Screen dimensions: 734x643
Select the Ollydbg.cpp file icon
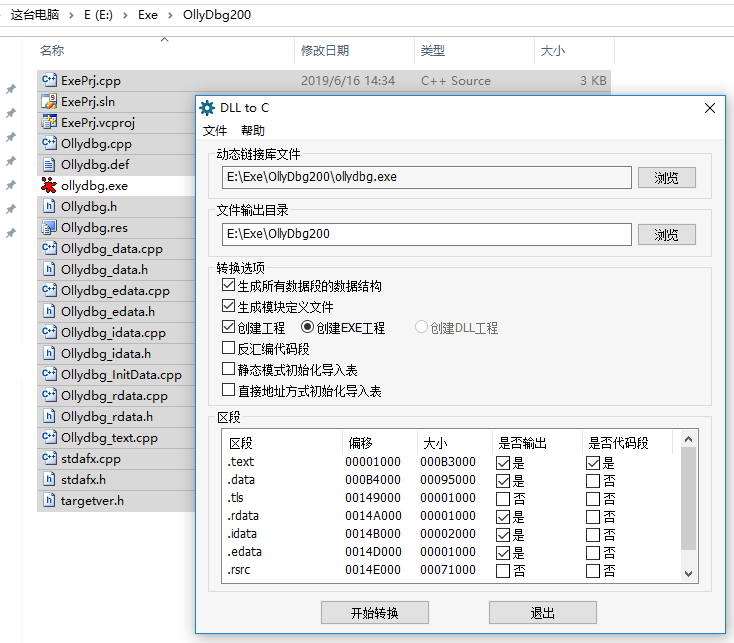coord(49,144)
